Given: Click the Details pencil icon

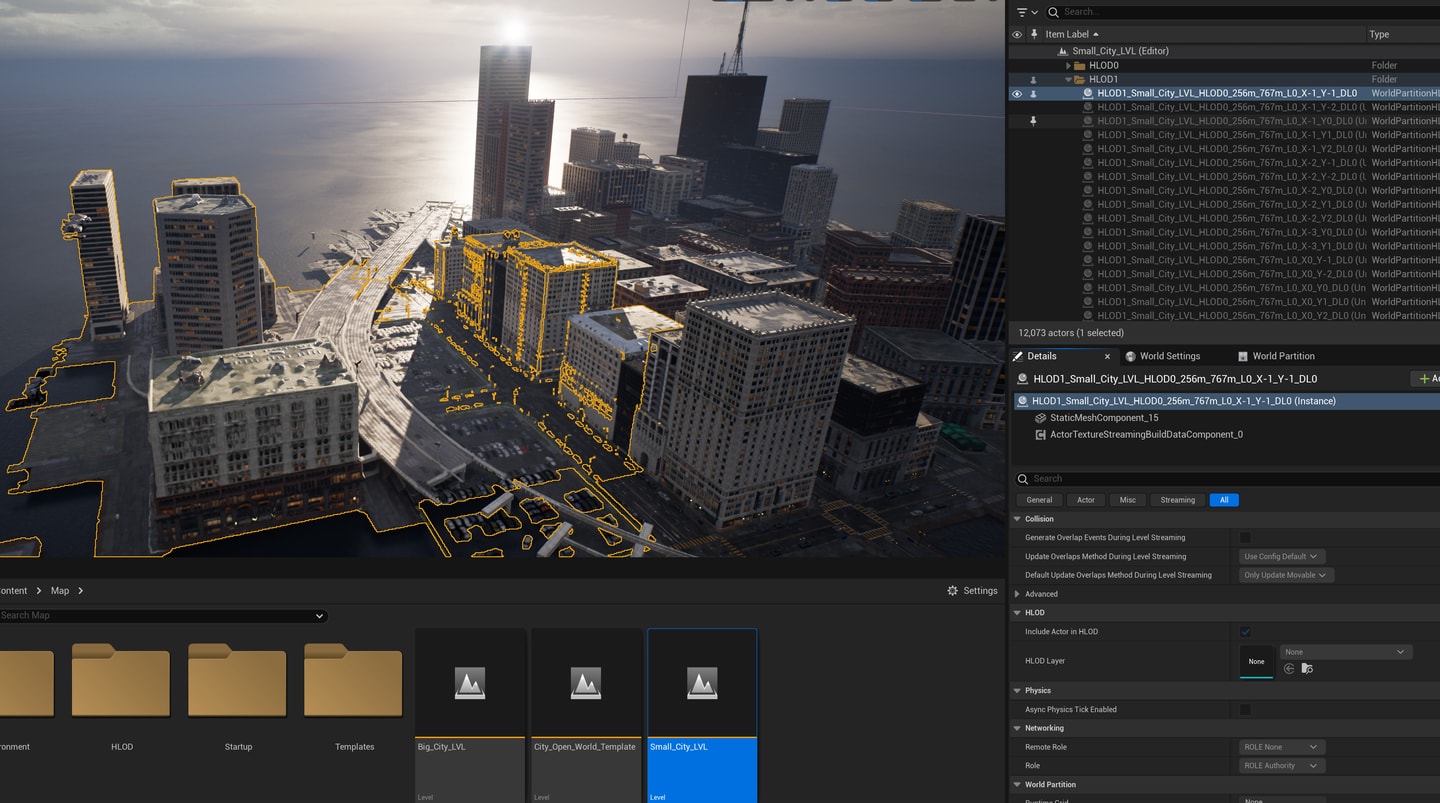Looking at the screenshot, I should point(1018,356).
